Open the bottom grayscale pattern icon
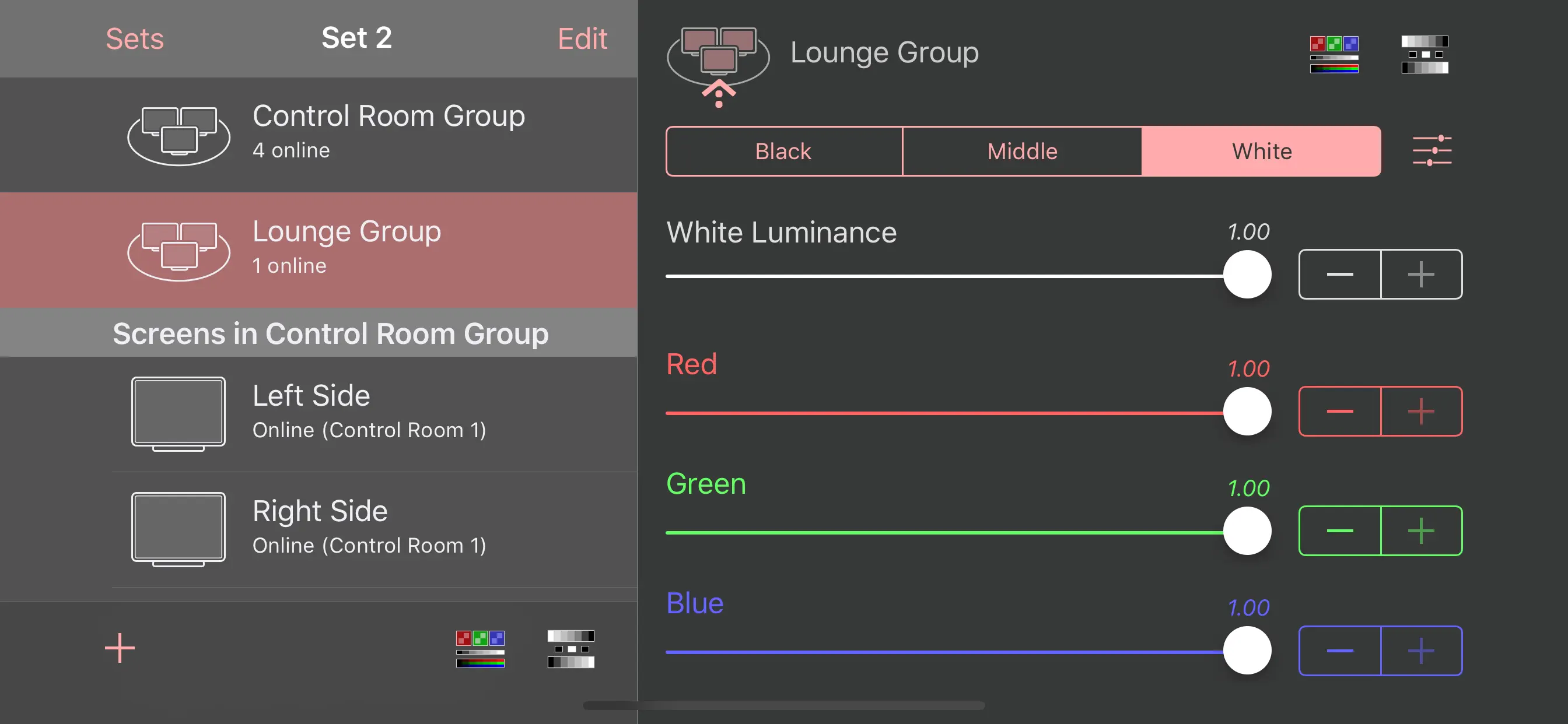Screen dimensions: 1568x724 (570, 649)
